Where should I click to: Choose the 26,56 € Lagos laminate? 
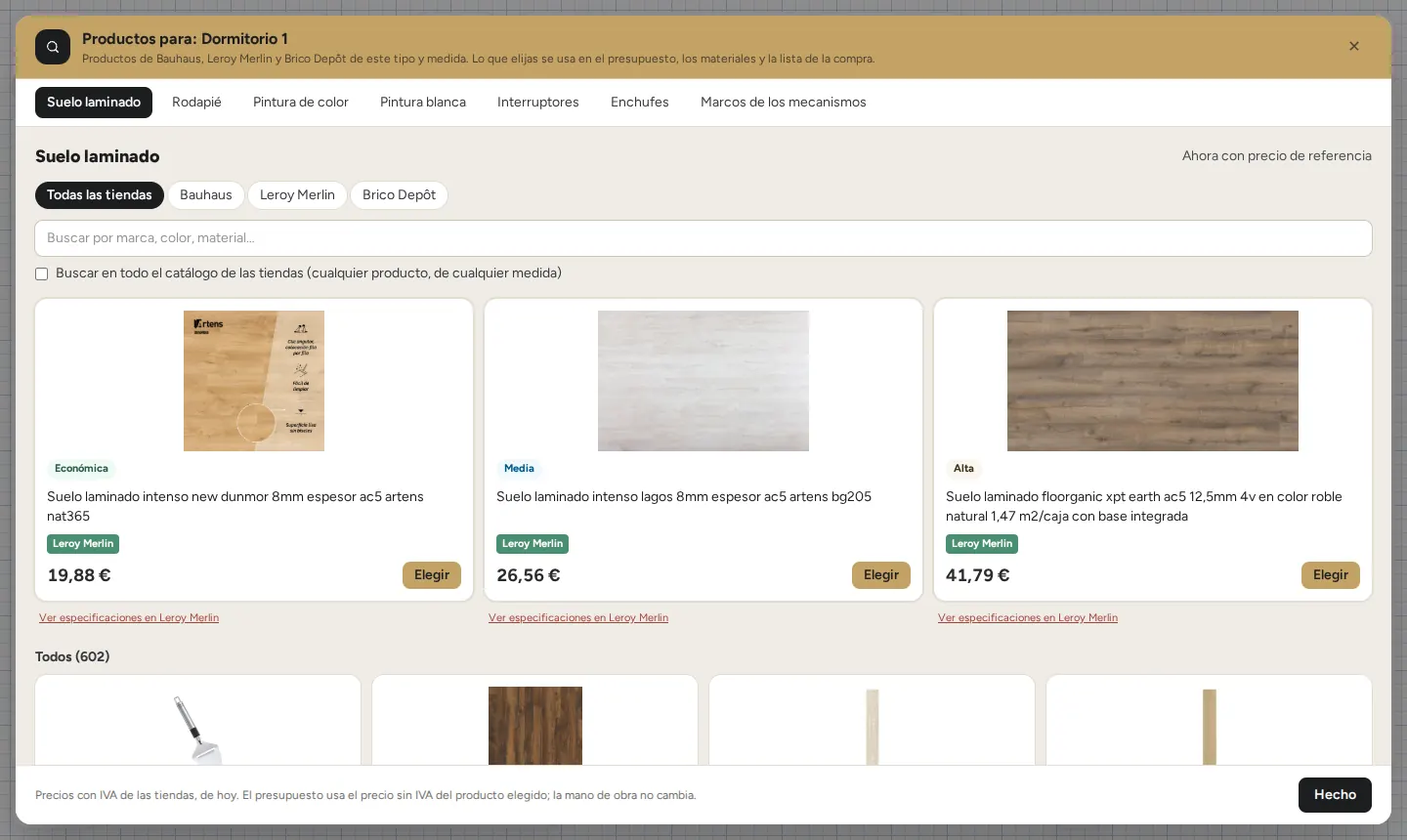tap(881, 575)
